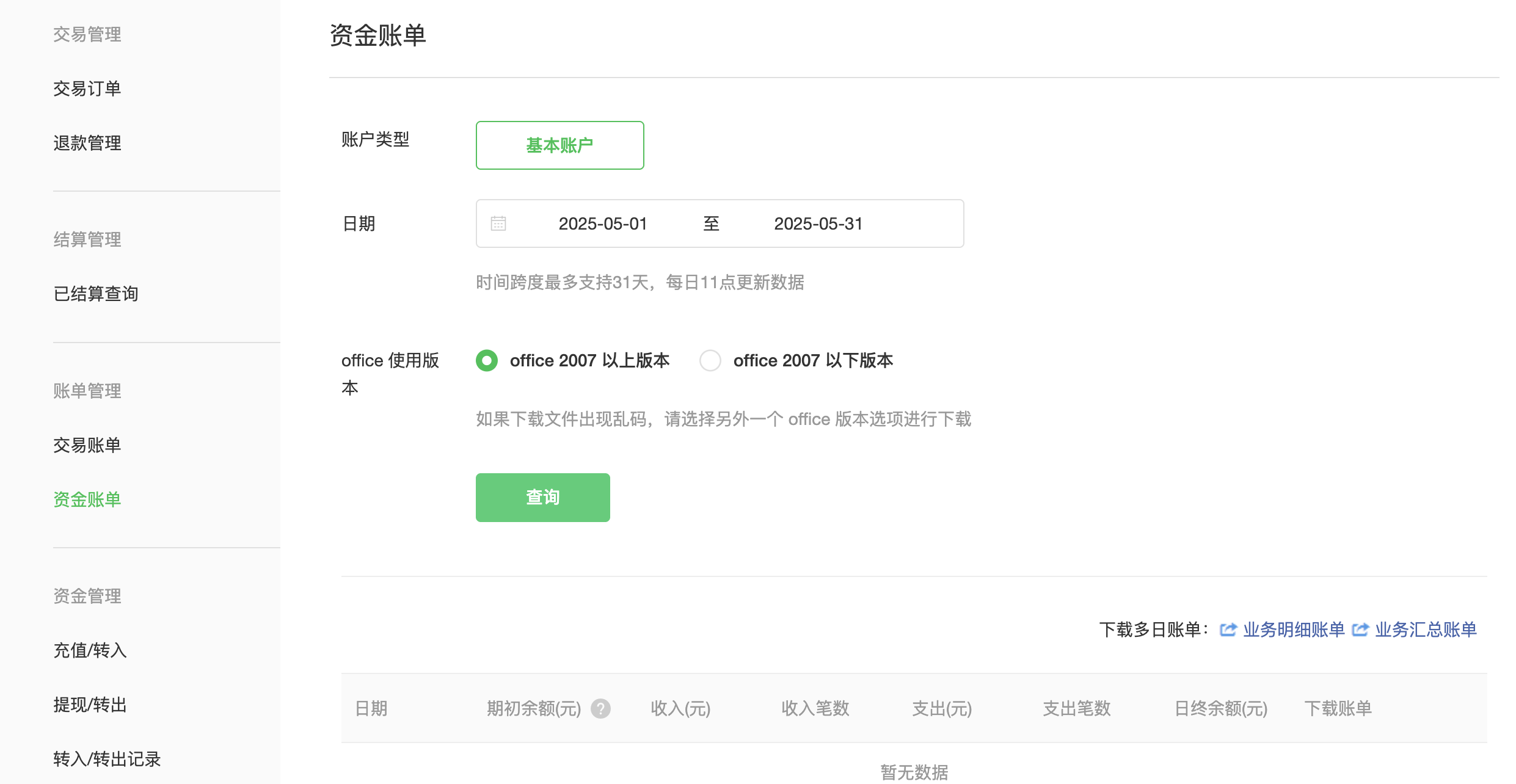
Task: Open 提现/转出 sidebar item
Action: point(90,705)
